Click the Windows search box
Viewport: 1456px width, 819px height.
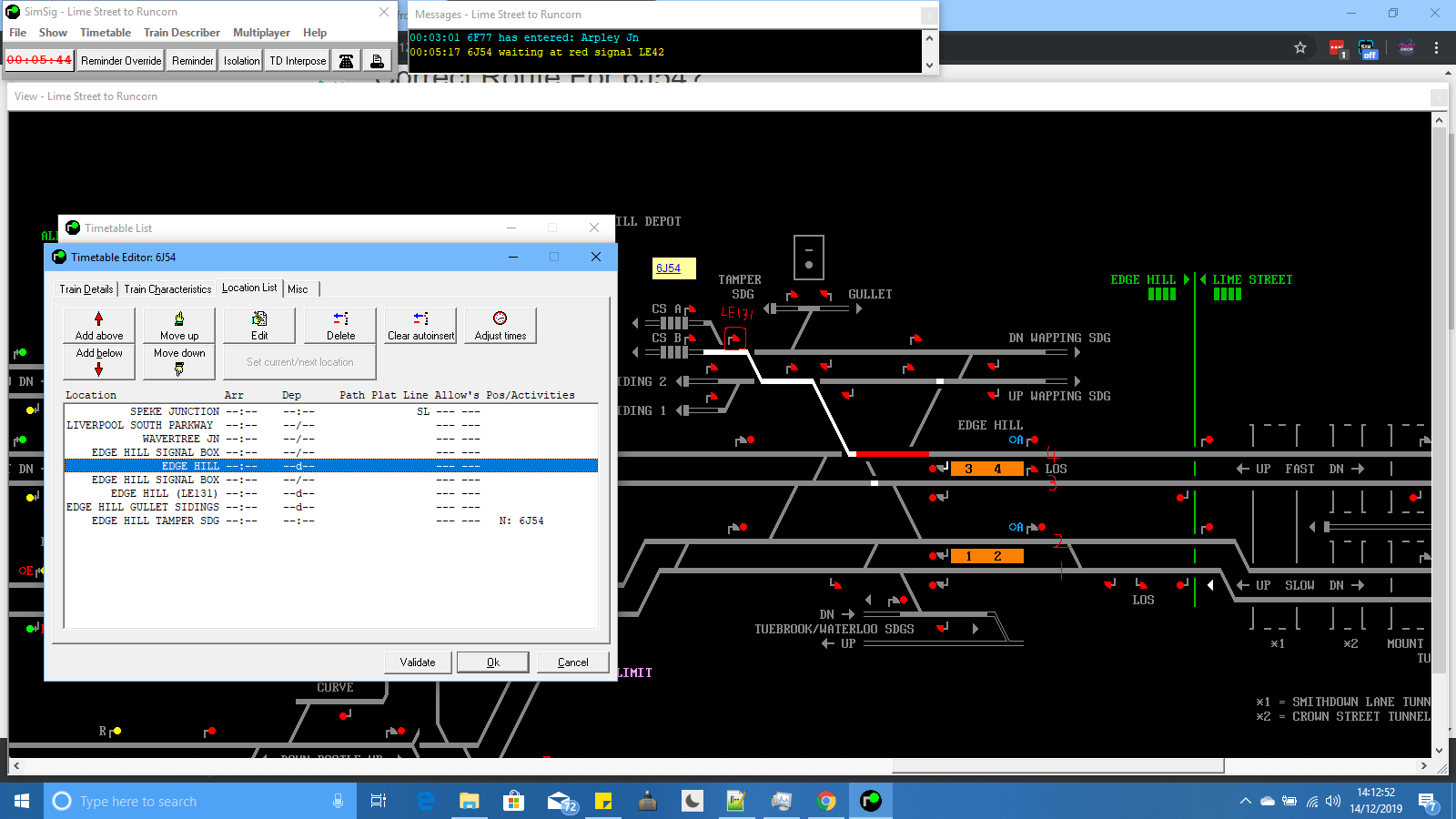tap(198, 801)
